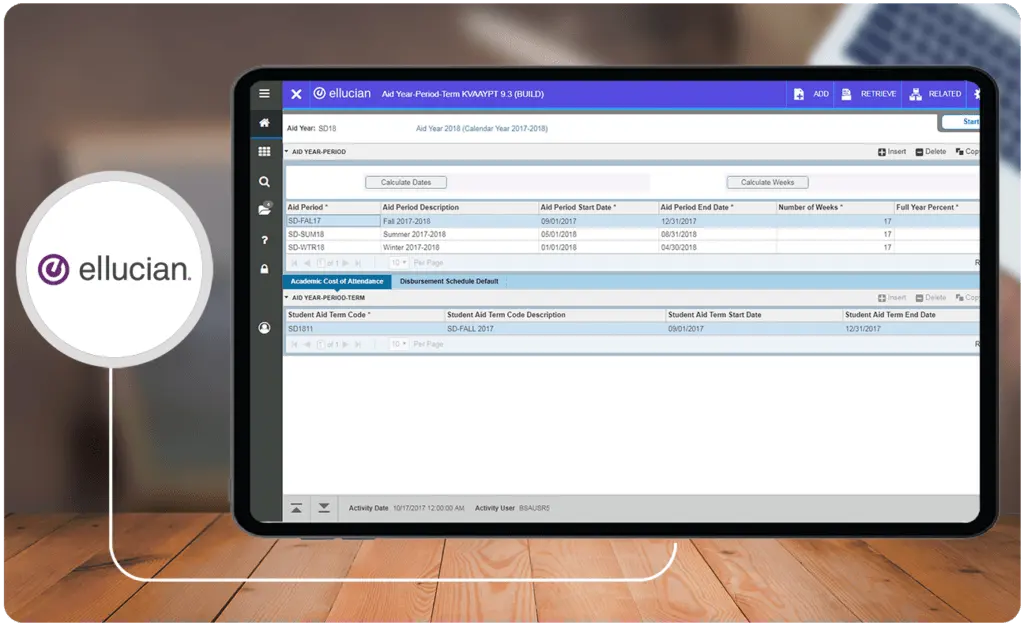Click the lock sign-out icon in sidebar
The height and width of the screenshot is (626, 1024).
tap(264, 269)
